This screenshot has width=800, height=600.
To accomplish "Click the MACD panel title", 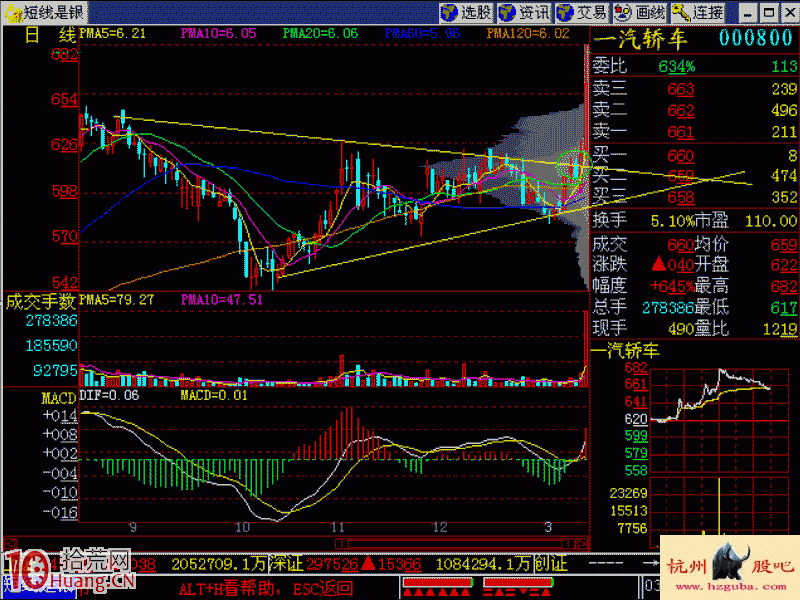I will (x=59, y=398).
